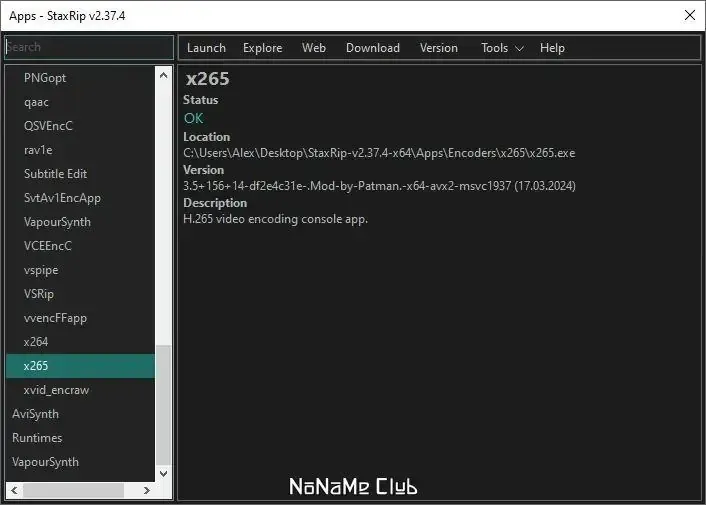706x505 pixels.
Task: Close the Apps StaxRip window
Action: pos(689,15)
